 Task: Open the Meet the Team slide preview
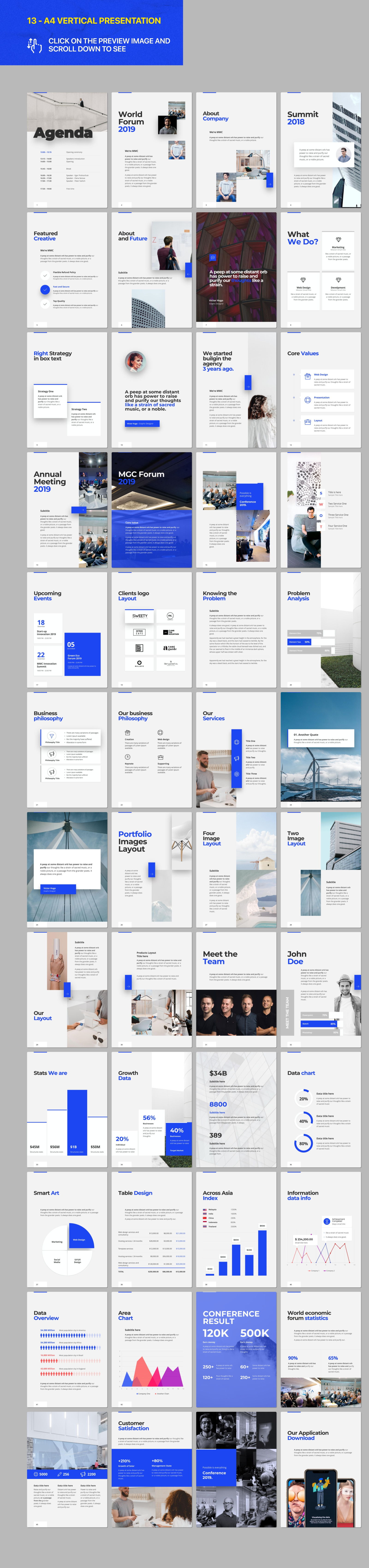(236, 990)
